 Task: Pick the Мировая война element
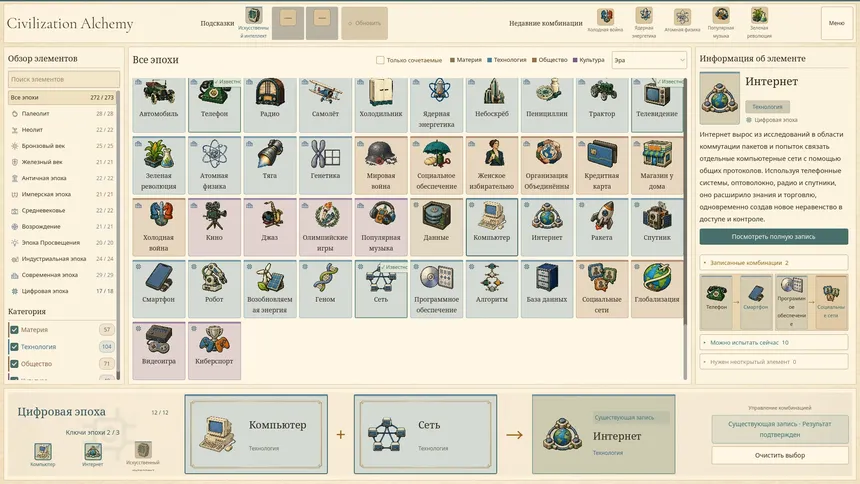(x=381, y=166)
